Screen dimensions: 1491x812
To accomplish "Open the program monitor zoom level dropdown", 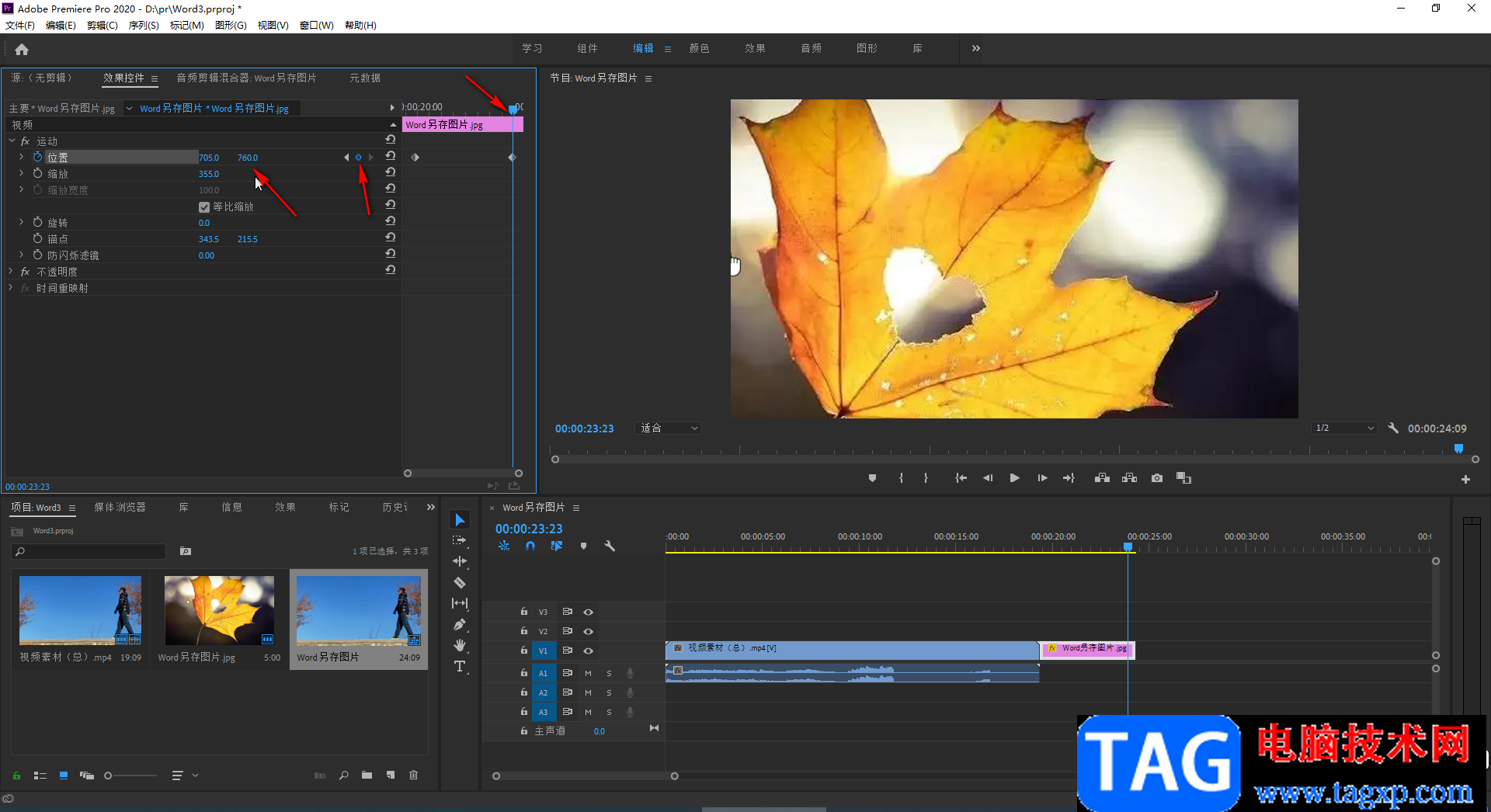I will point(669,429).
